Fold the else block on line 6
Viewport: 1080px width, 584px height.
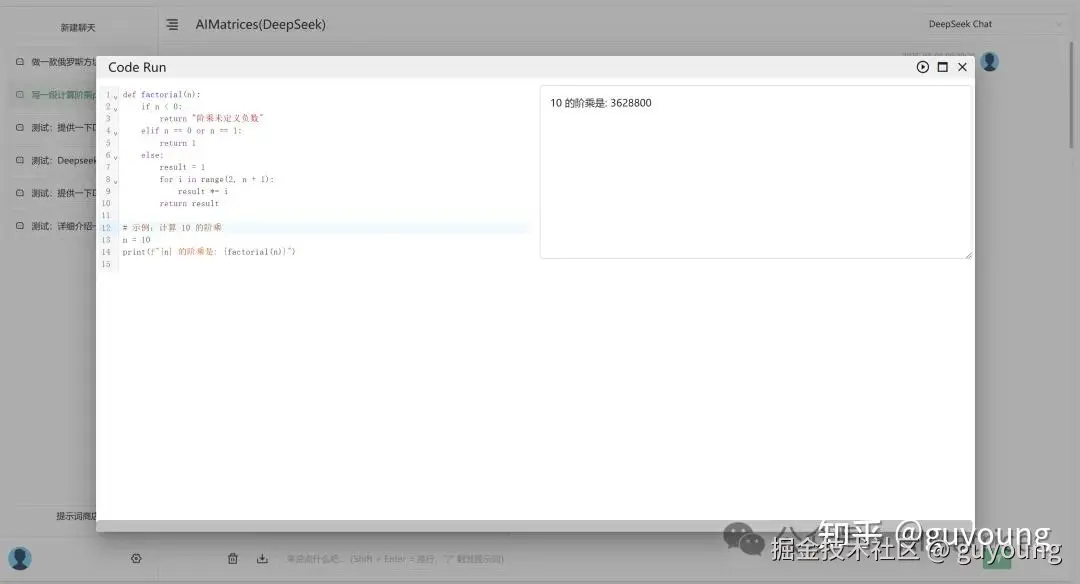coord(116,158)
